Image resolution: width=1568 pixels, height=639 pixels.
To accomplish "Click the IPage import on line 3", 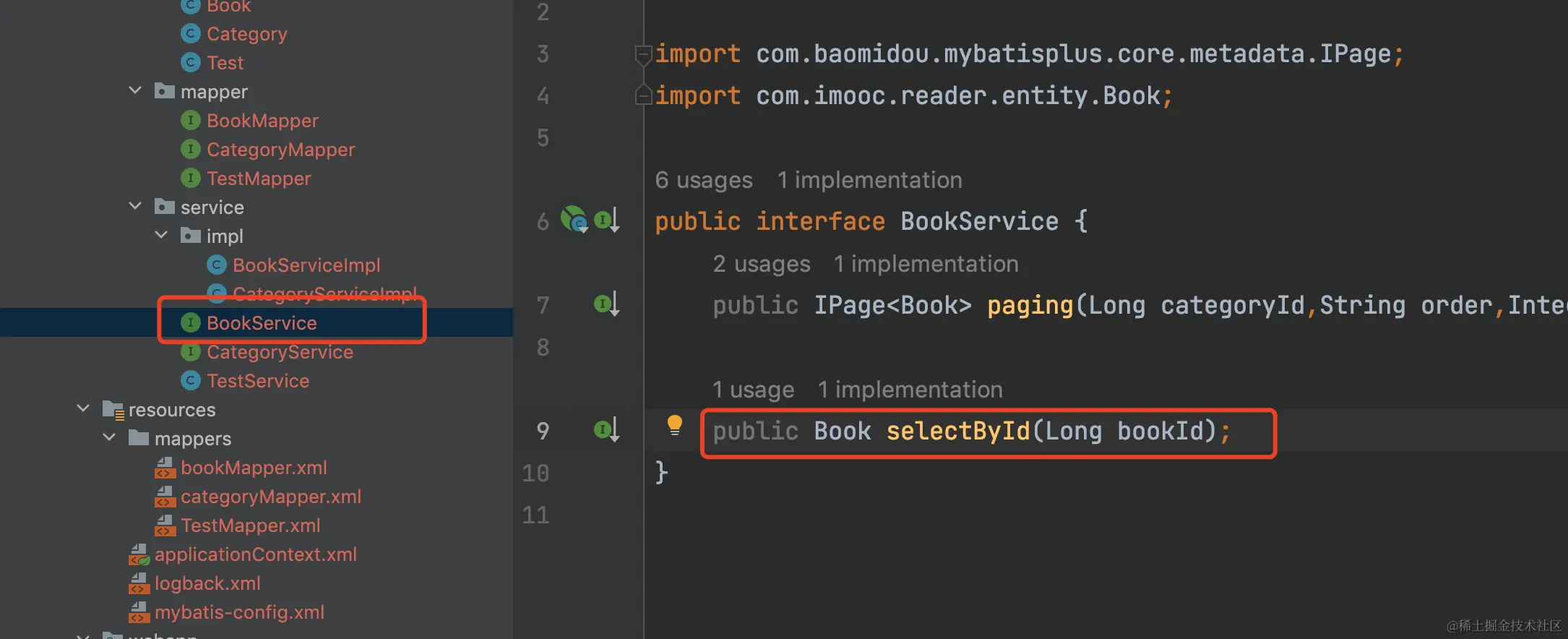I will [x=1030, y=53].
